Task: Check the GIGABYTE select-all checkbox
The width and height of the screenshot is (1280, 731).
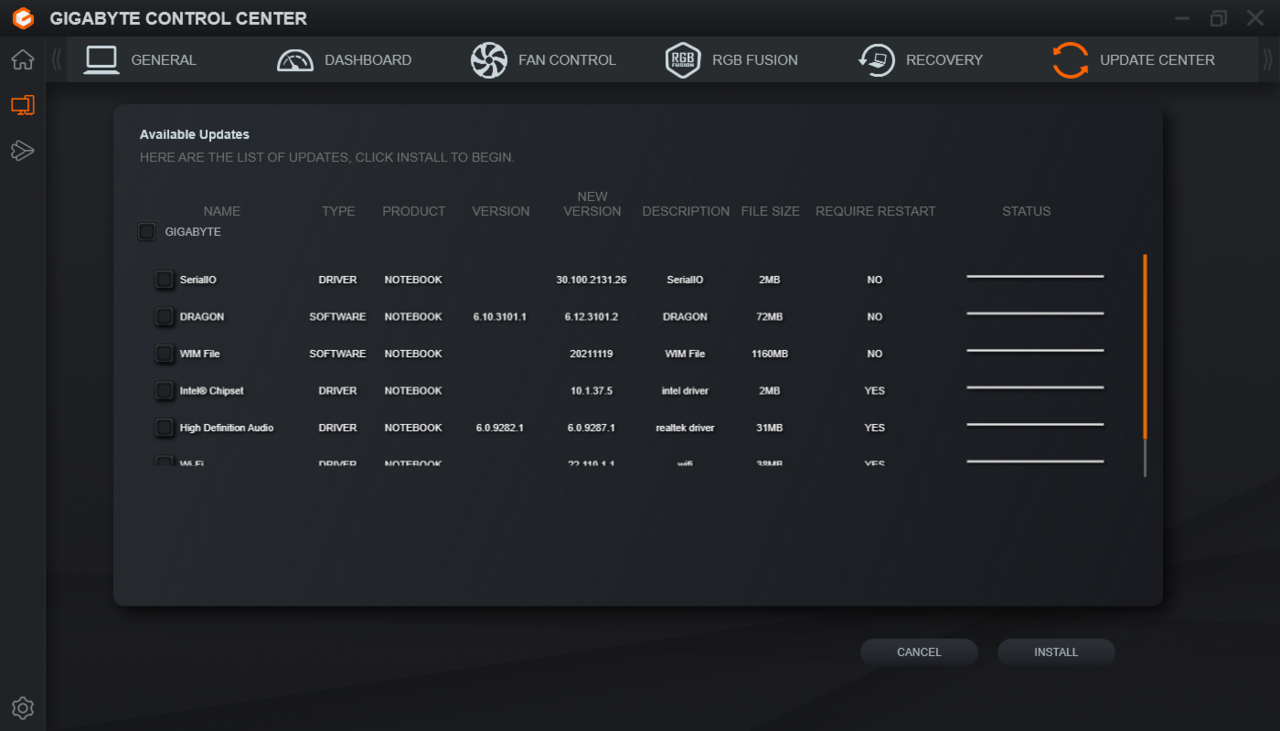Action: coord(147,232)
